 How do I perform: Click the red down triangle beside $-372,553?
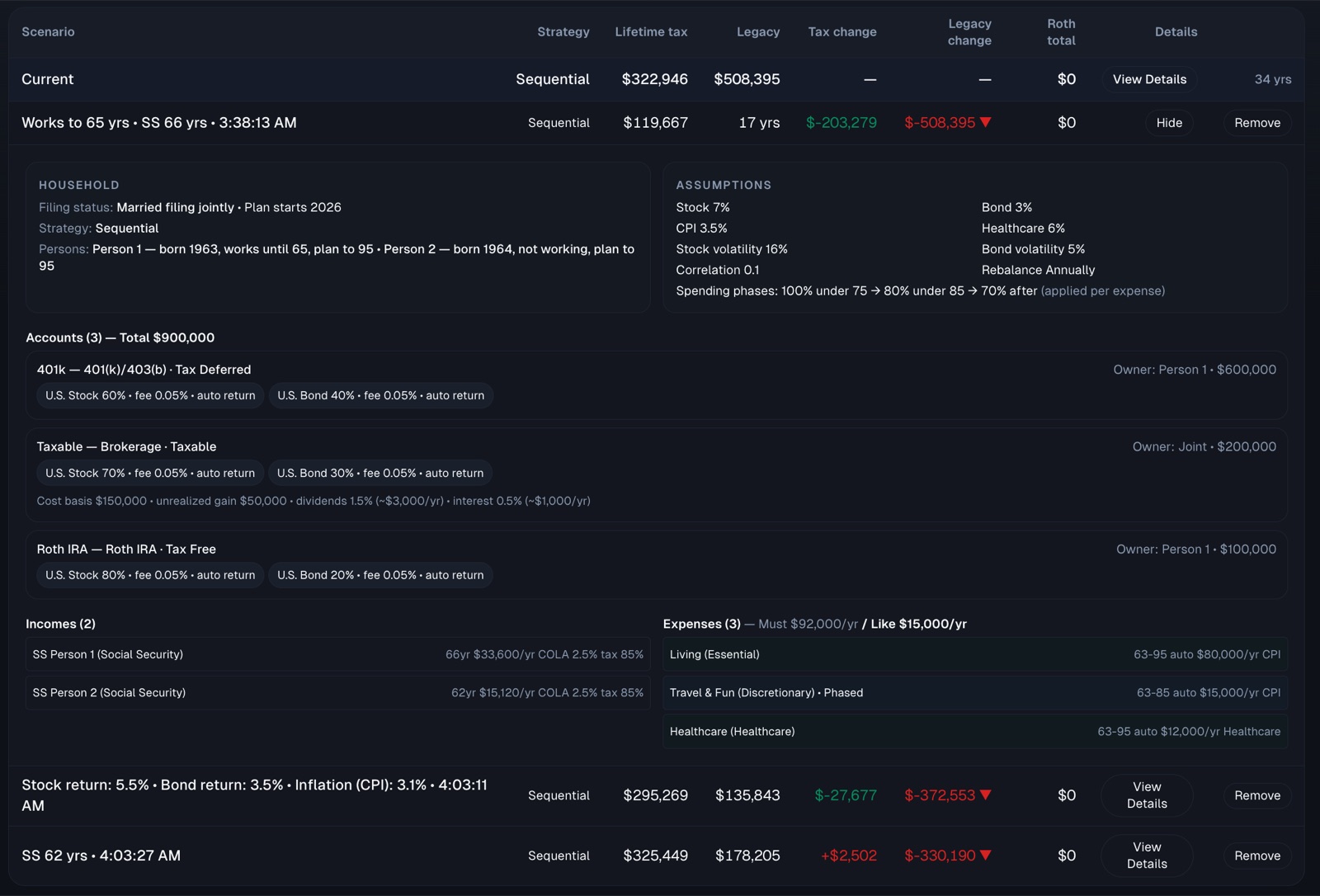(x=985, y=795)
